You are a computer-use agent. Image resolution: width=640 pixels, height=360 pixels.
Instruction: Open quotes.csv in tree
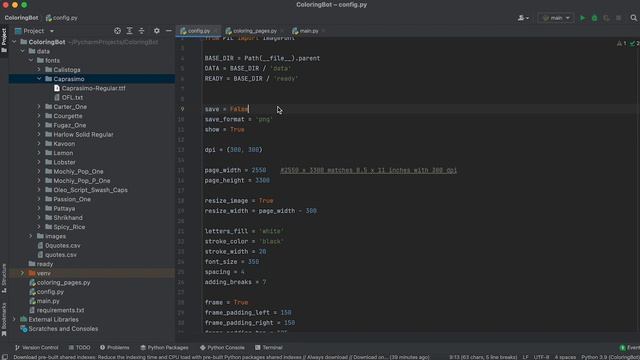click(x=61, y=255)
